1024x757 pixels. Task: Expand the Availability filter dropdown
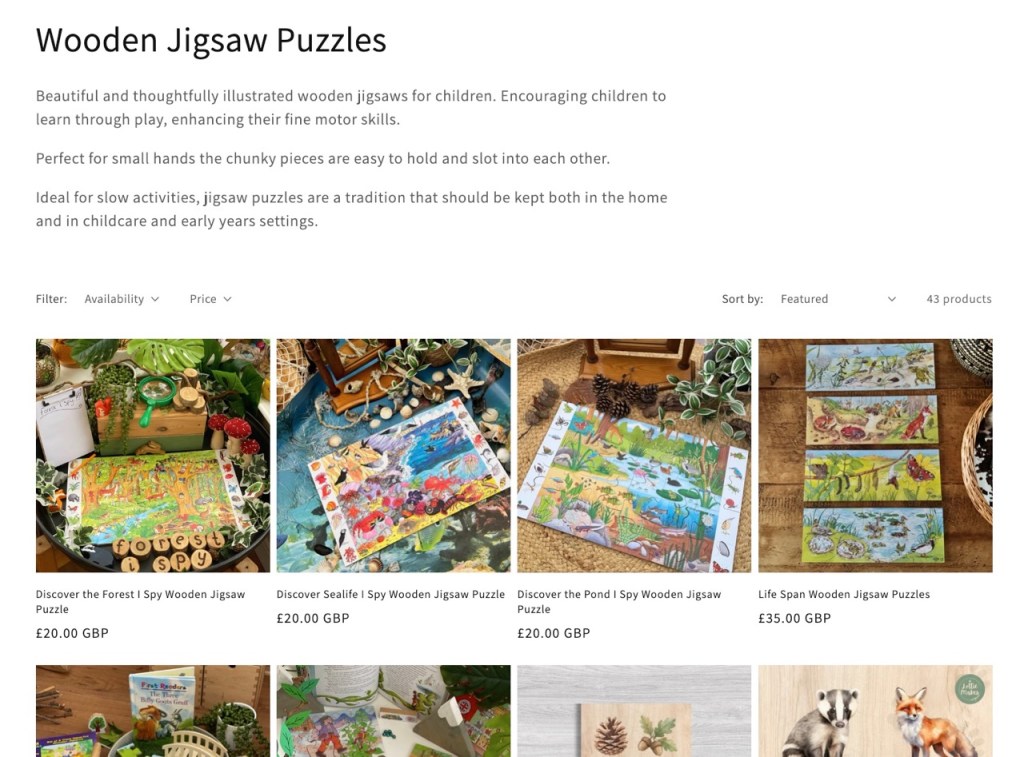[121, 298]
